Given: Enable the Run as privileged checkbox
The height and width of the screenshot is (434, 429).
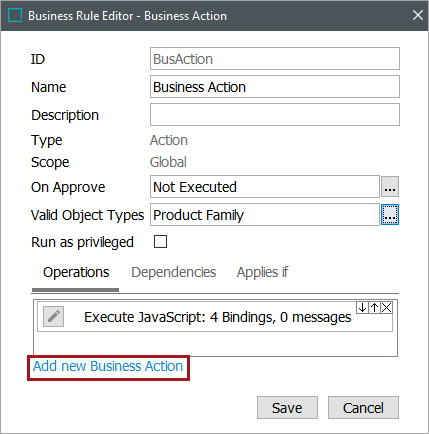Looking at the screenshot, I should [160, 242].
